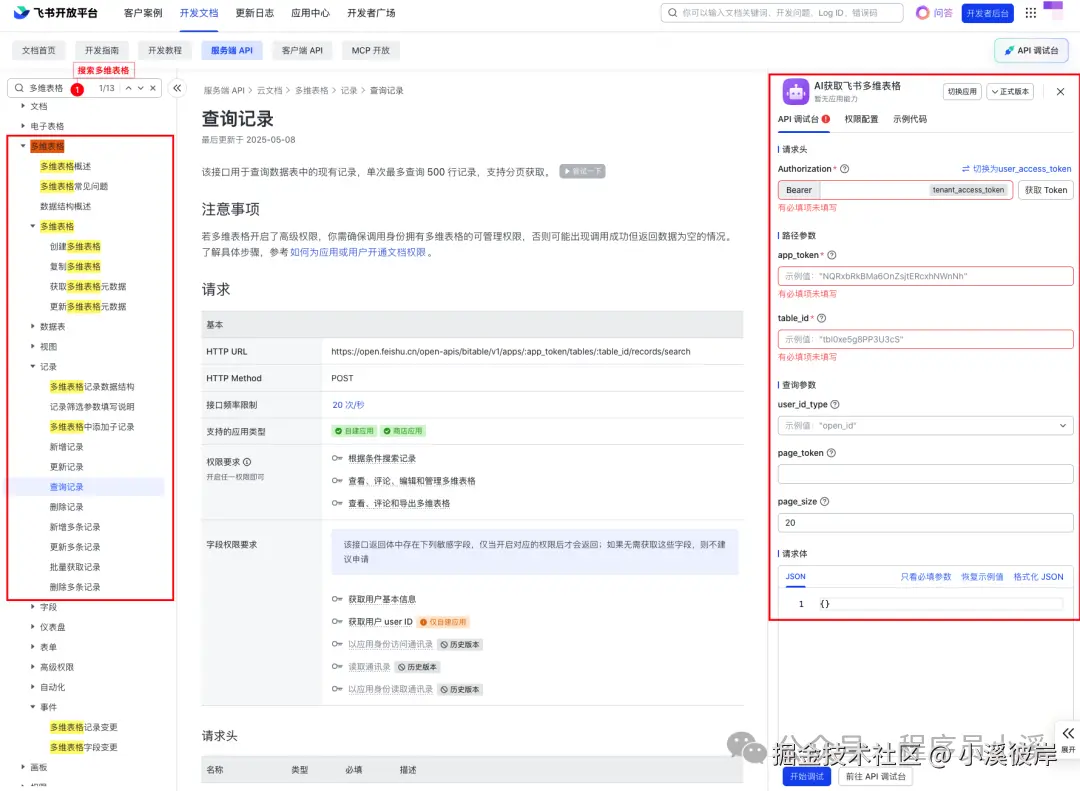Click the 切换应用 button

962,92
